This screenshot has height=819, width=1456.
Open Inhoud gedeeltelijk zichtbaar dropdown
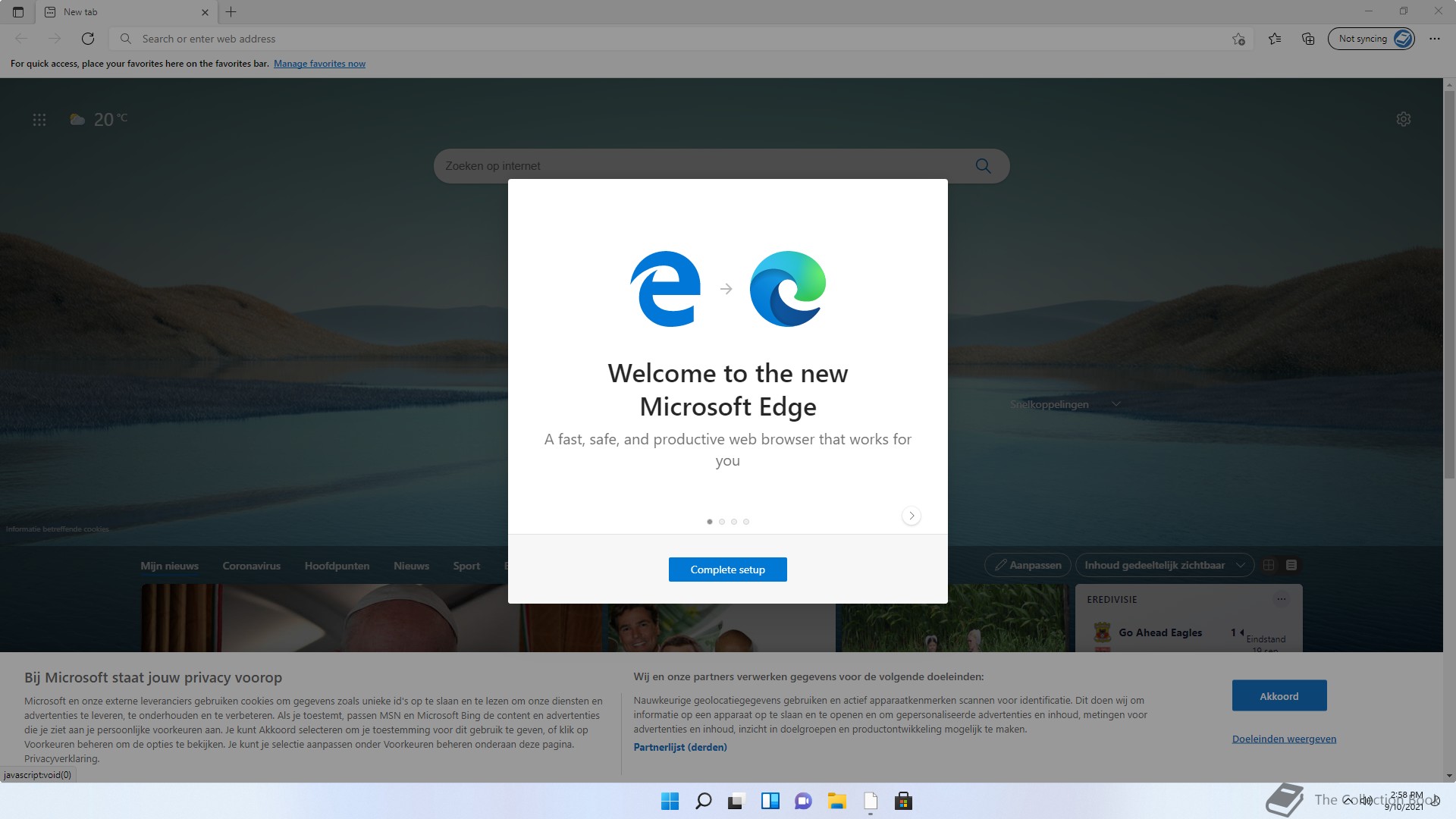pyautogui.click(x=1164, y=565)
